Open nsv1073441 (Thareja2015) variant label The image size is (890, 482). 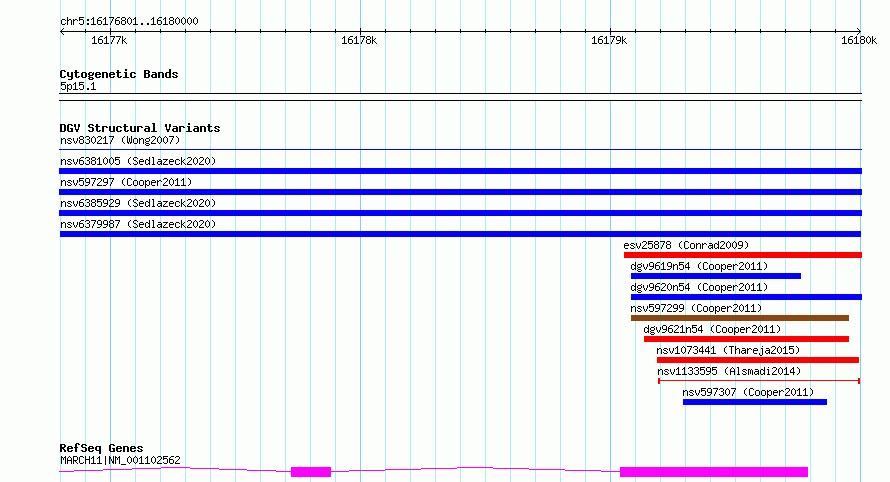tap(728, 350)
